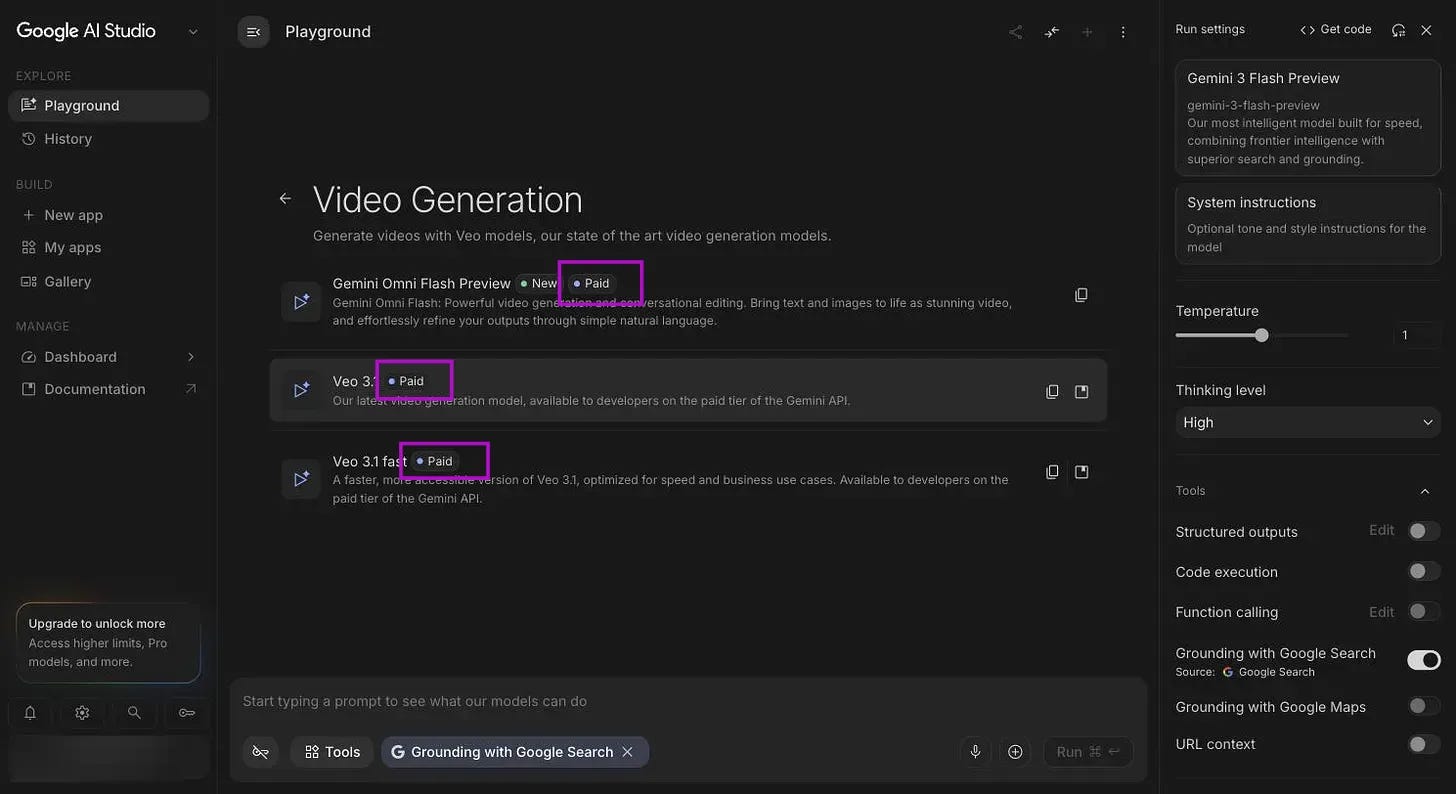Viewport: 1456px width, 794px height.
Task: Click the reset settings icon beside Get code
Action: pyautogui.click(x=1398, y=30)
